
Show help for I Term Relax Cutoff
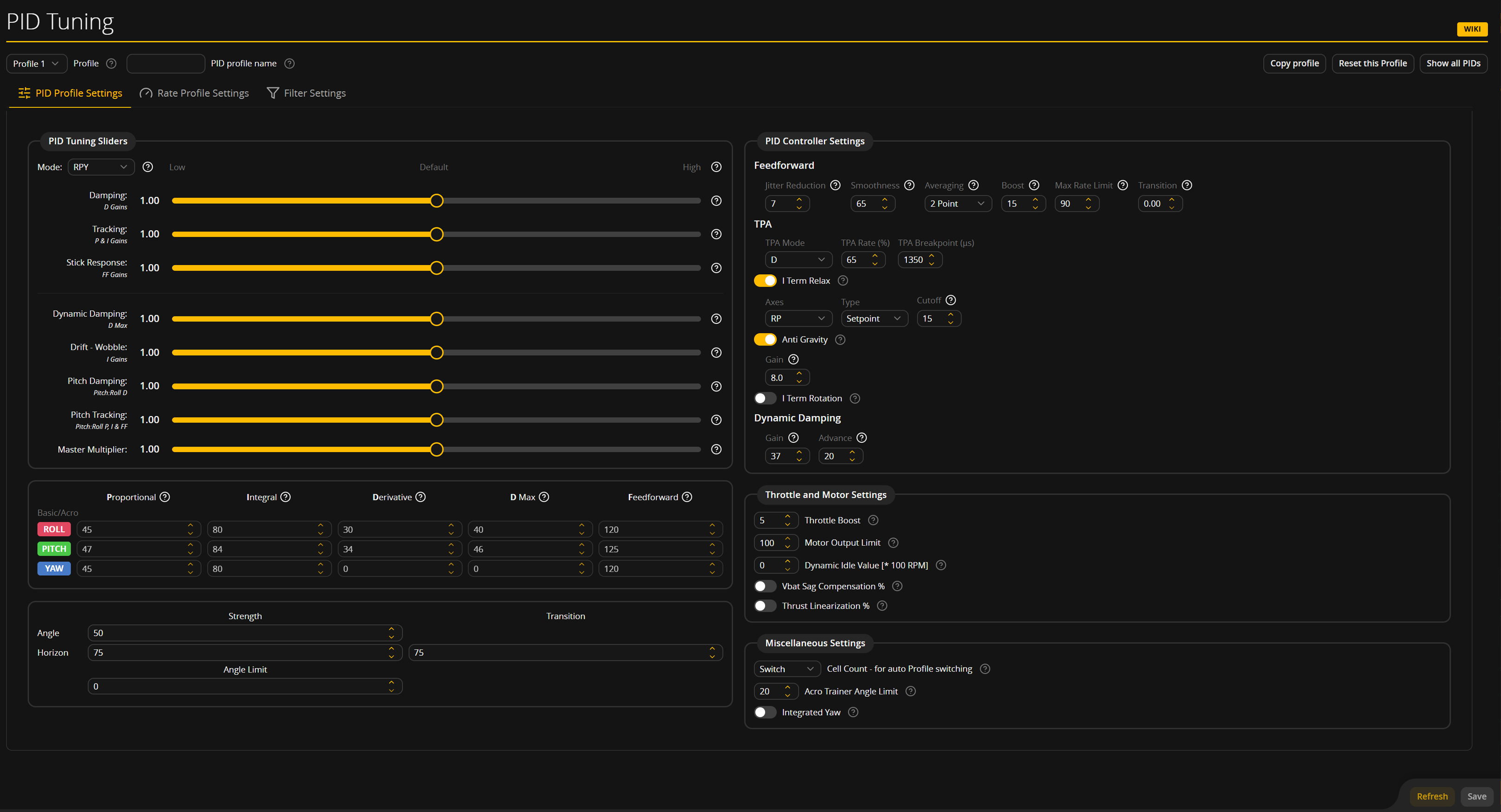point(950,300)
